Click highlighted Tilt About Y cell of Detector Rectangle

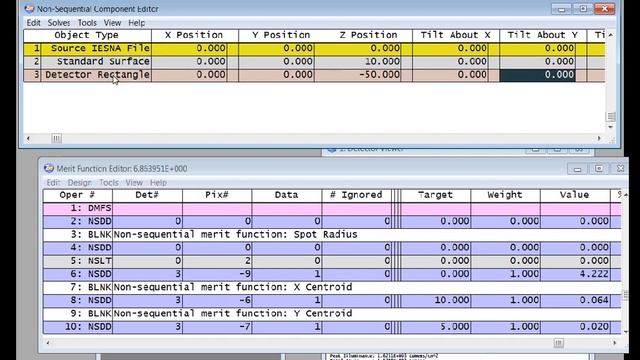tap(537, 75)
